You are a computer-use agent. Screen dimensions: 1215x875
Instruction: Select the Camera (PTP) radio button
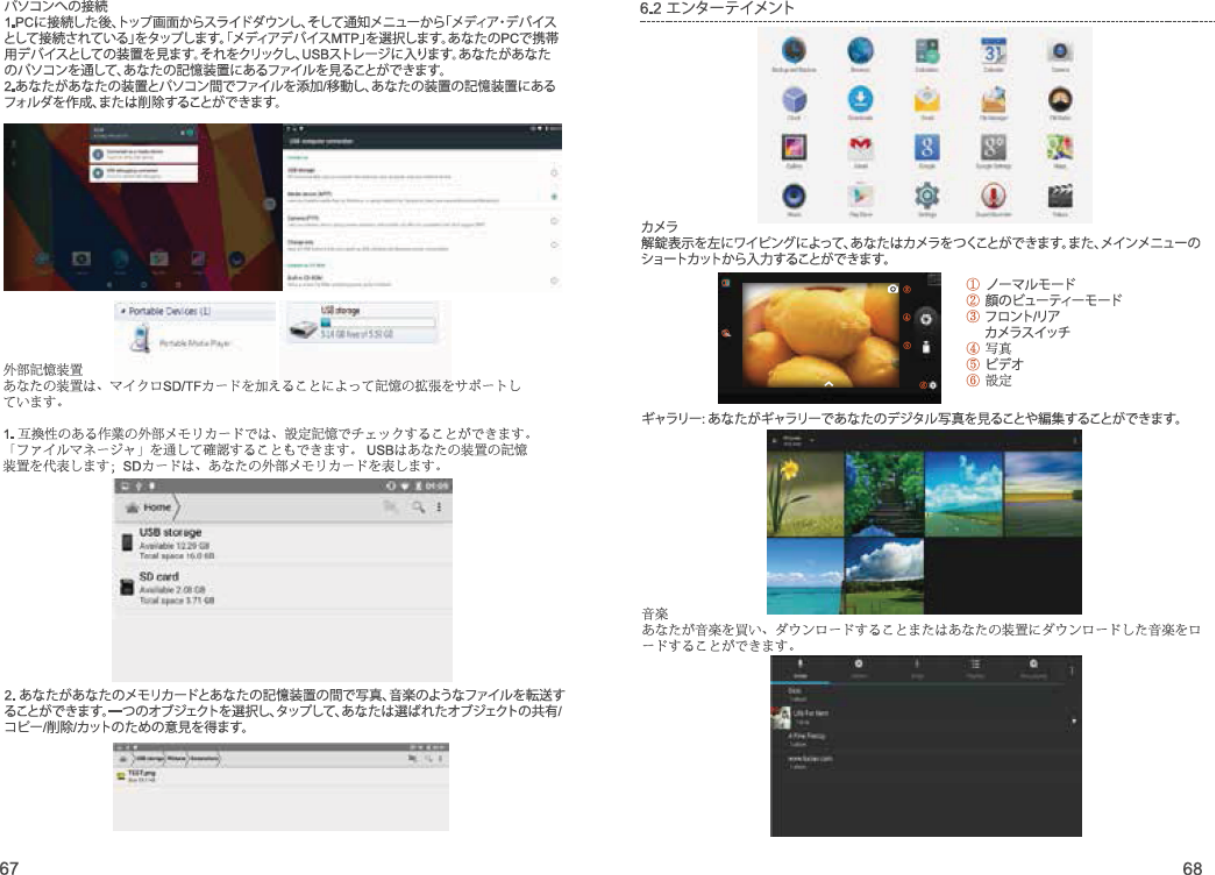point(554,220)
